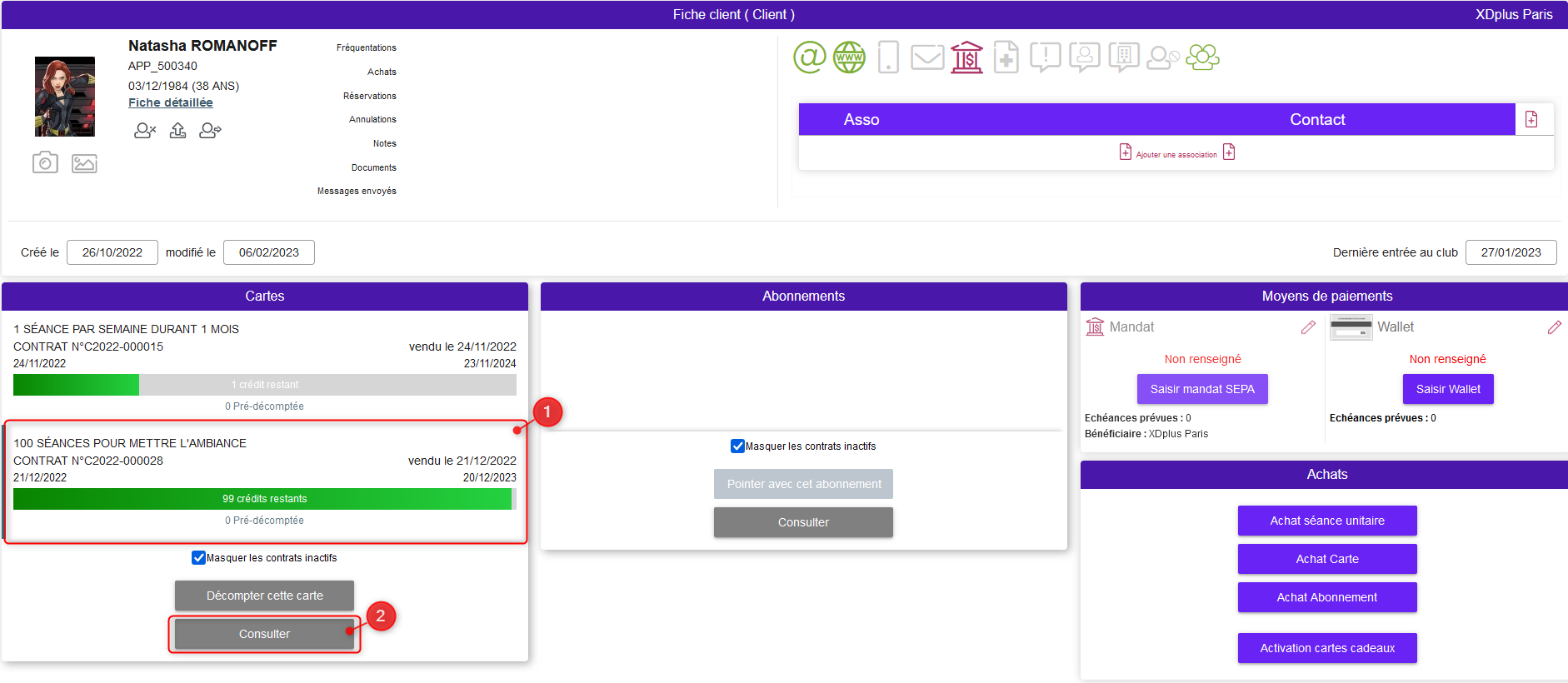Open the Fiche détaillée link

[170, 102]
